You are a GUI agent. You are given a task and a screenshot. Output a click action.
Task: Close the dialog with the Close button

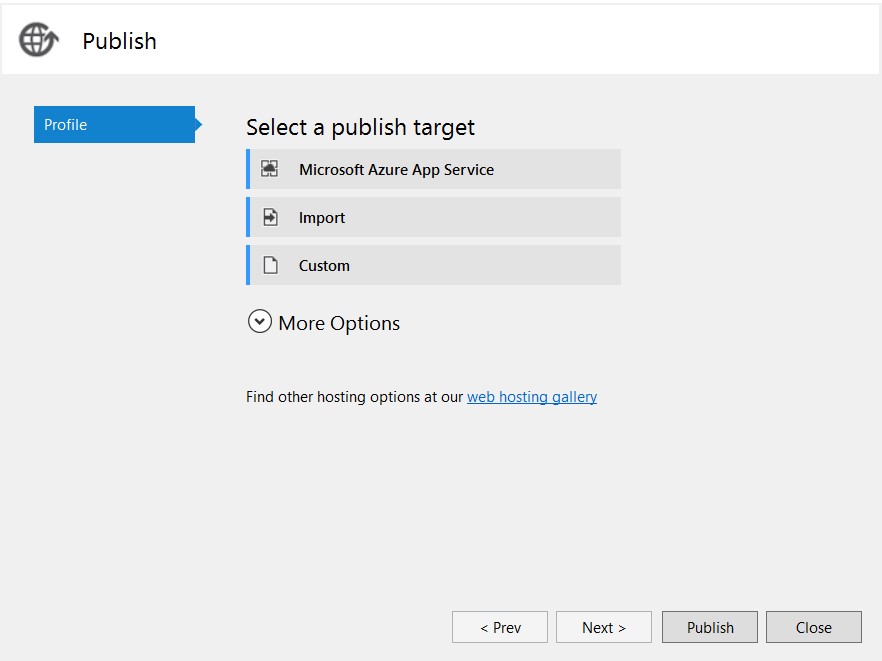[814, 627]
